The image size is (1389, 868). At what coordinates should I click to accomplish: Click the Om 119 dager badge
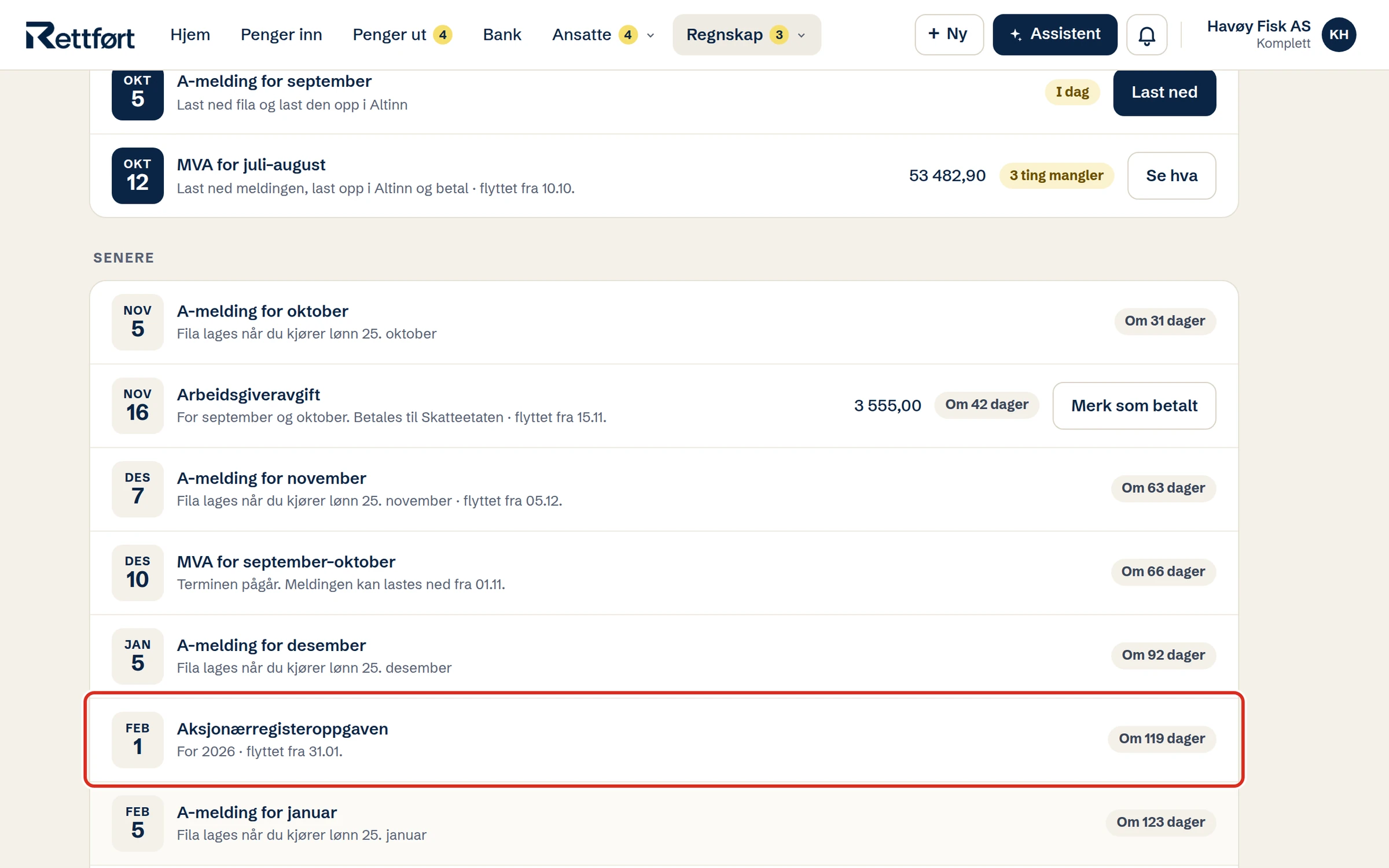(x=1162, y=739)
